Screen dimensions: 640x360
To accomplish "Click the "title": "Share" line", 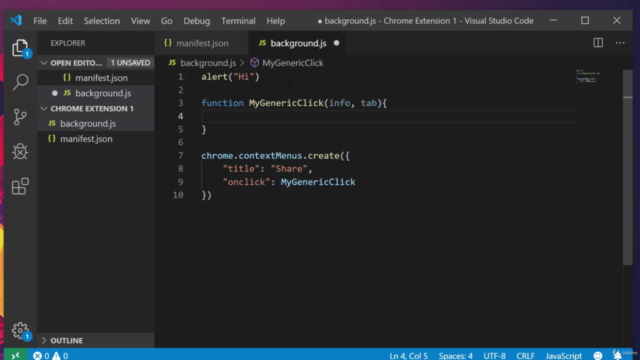I will click(268, 169).
